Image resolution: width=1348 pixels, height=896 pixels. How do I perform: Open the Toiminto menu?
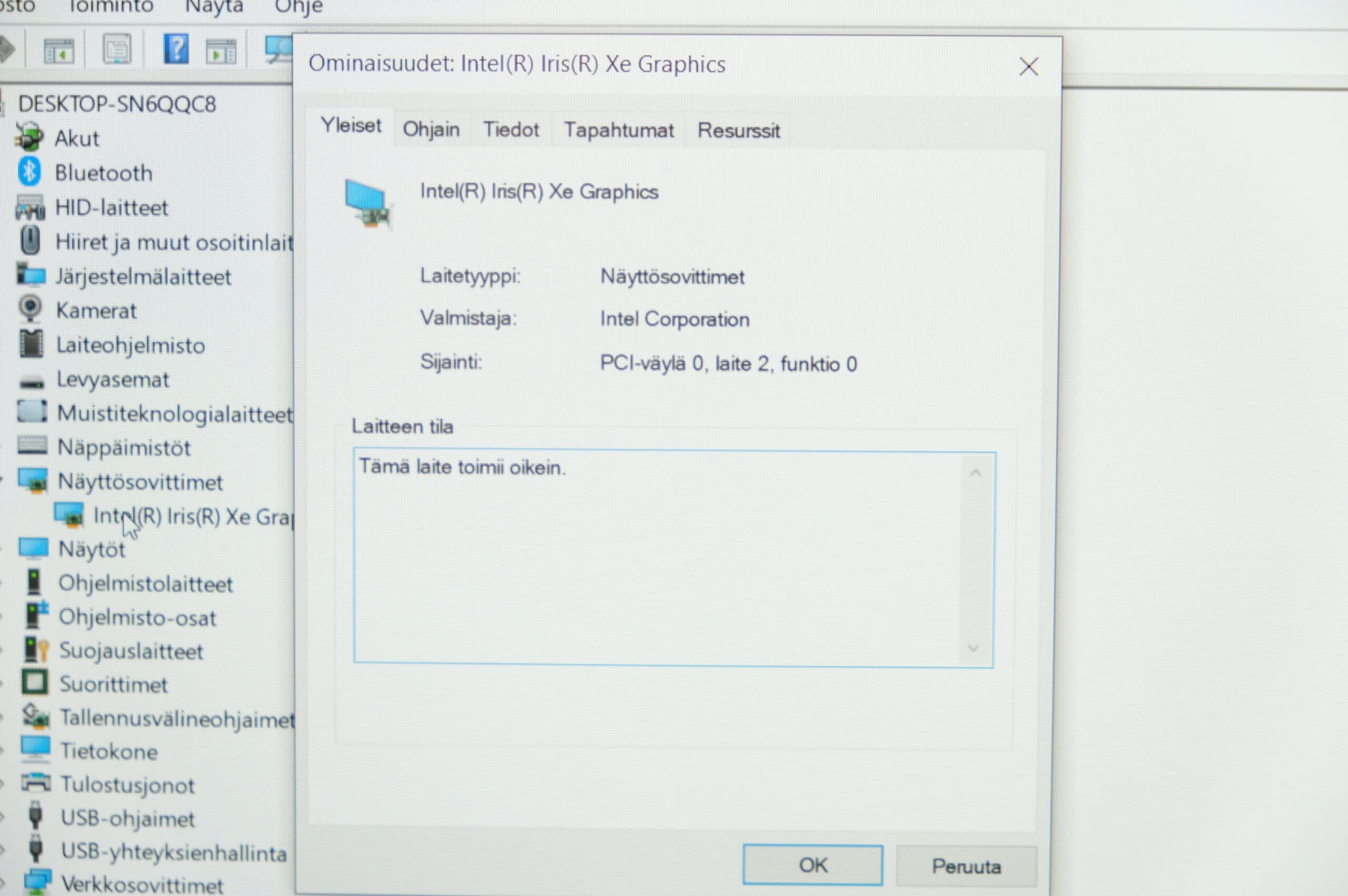[111, 6]
